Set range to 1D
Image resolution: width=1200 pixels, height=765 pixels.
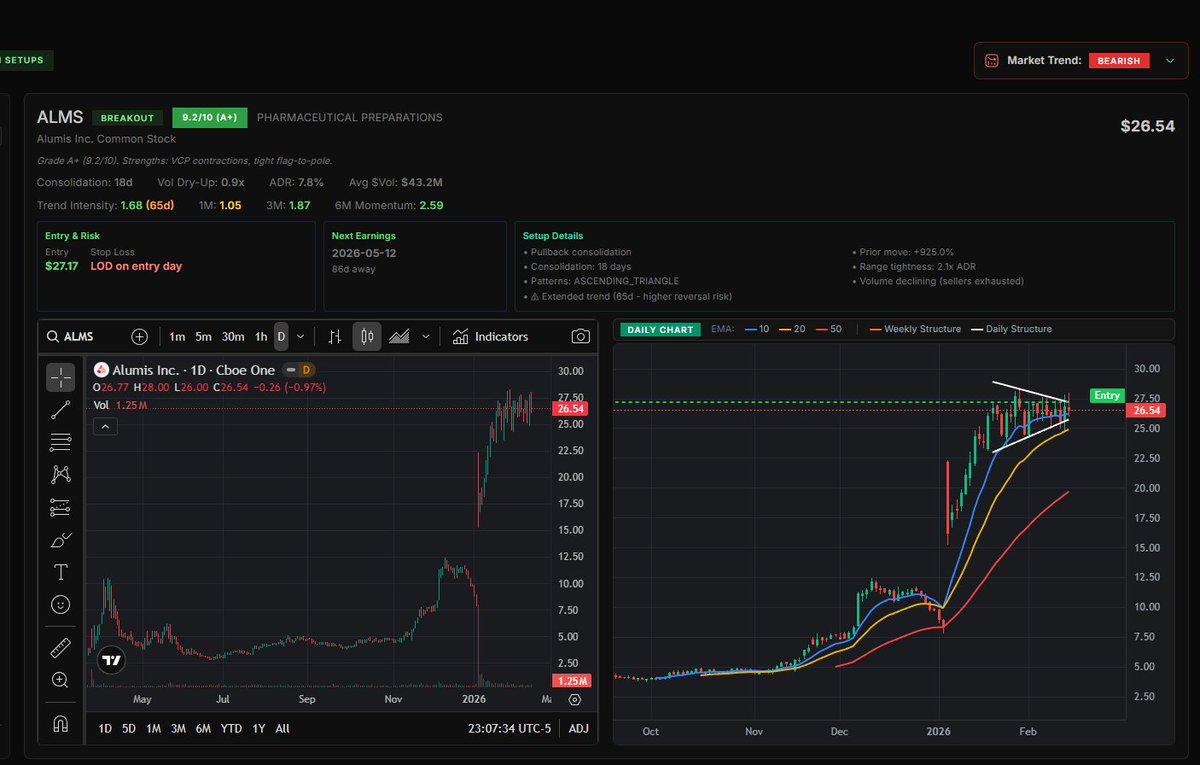click(x=105, y=728)
